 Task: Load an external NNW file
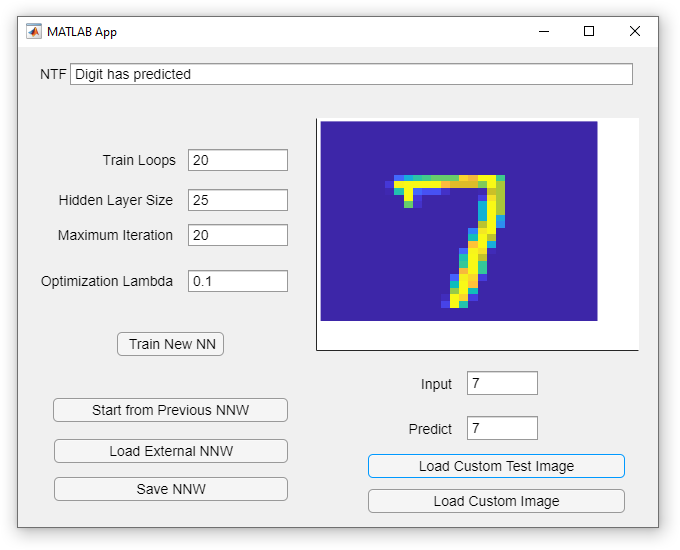[171, 451]
